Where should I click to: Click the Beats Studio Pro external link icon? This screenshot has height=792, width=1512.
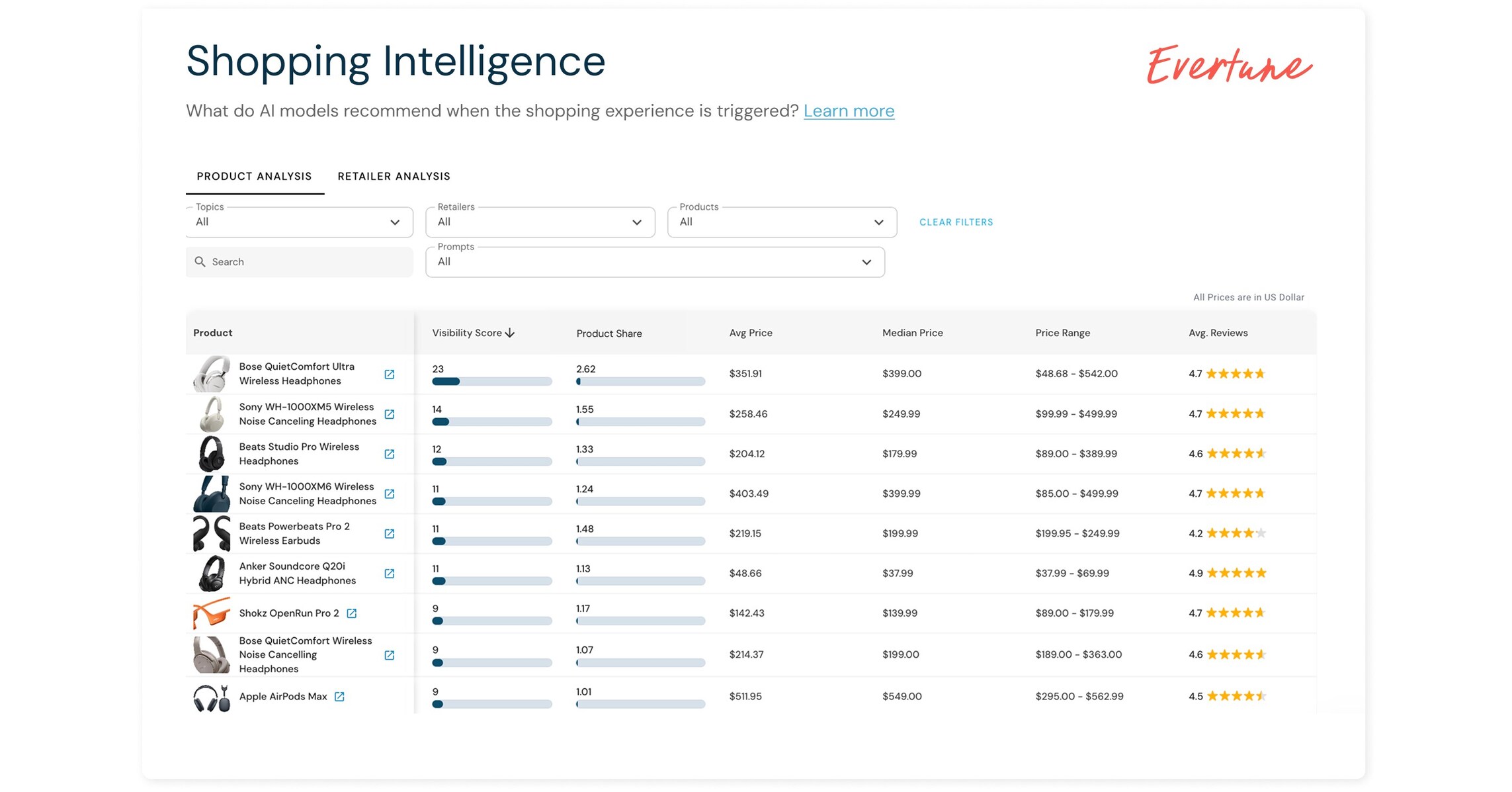(x=389, y=454)
